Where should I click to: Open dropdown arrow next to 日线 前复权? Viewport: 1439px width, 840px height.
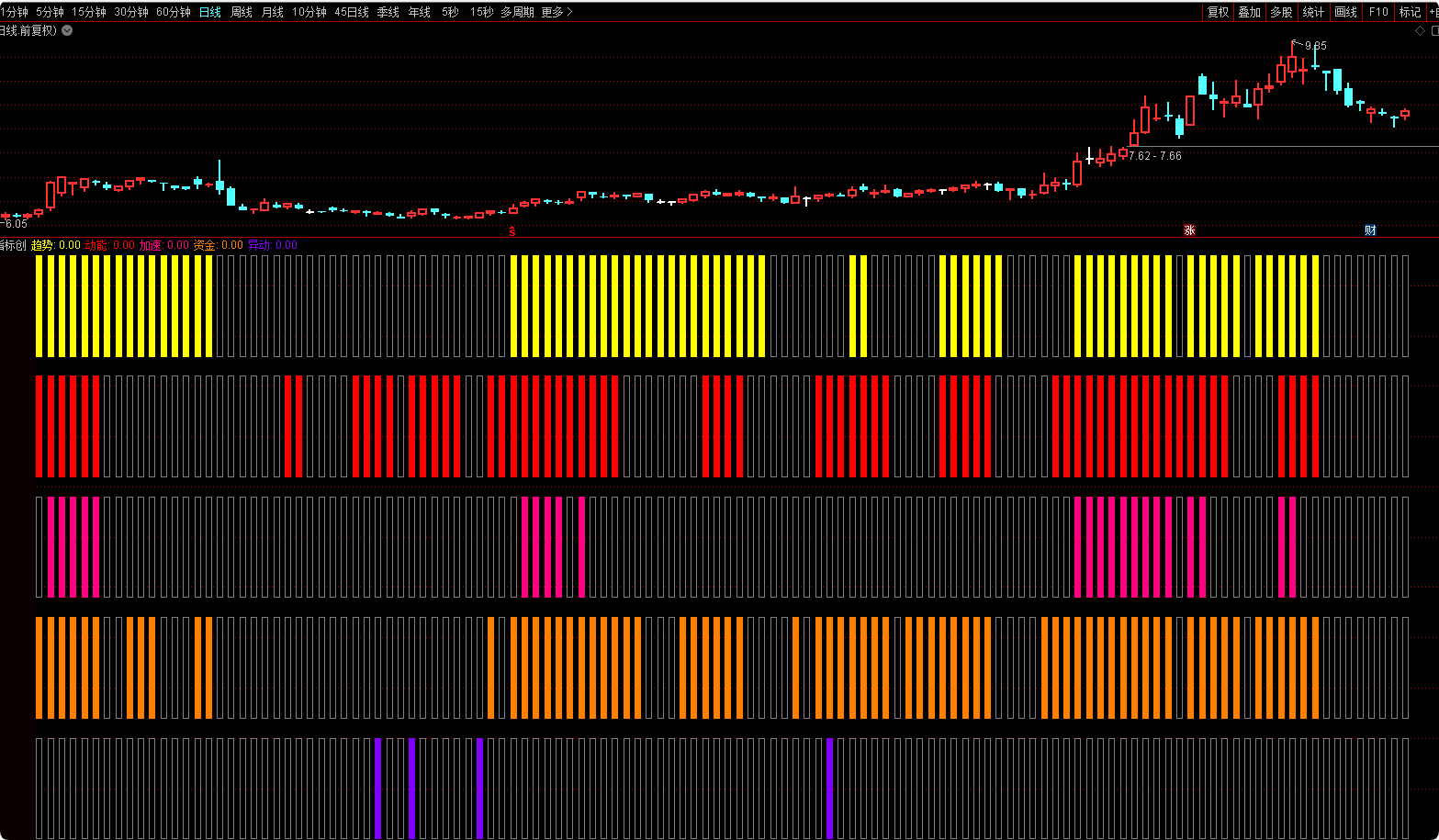[x=67, y=30]
